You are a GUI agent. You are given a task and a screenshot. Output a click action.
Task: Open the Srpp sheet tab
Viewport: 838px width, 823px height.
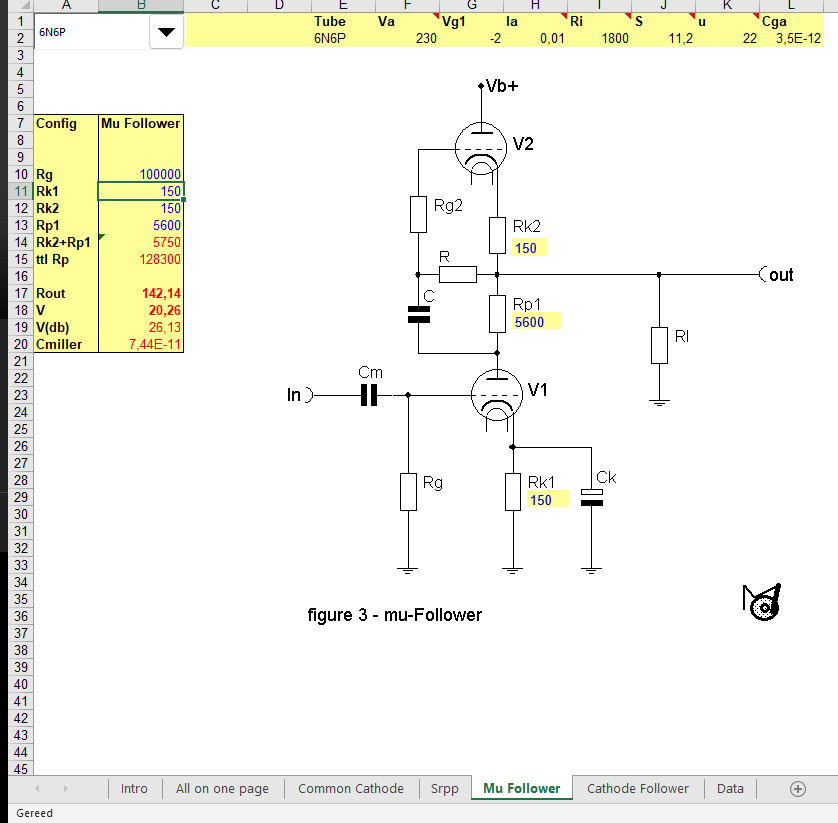445,788
